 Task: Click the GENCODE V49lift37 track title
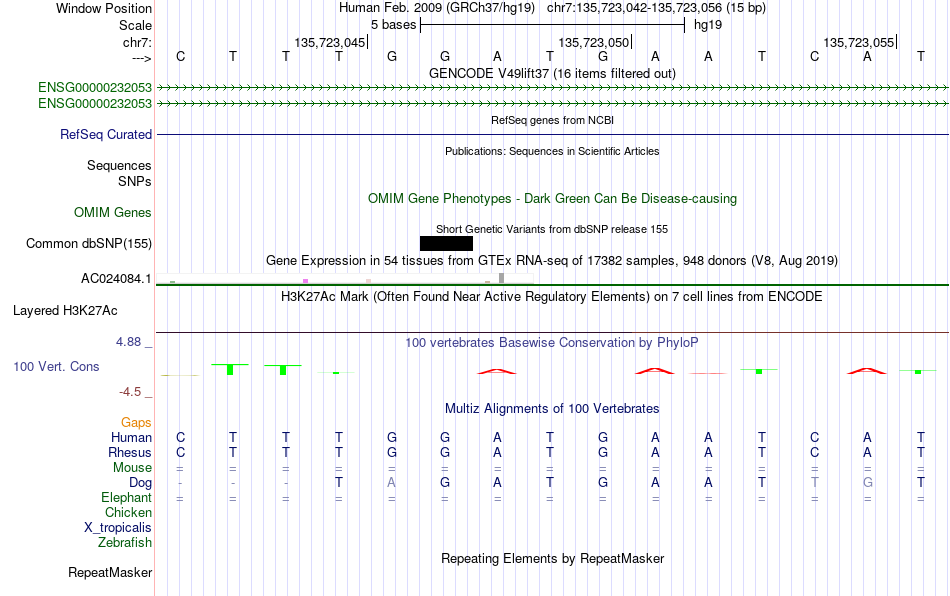click(552, 73)
